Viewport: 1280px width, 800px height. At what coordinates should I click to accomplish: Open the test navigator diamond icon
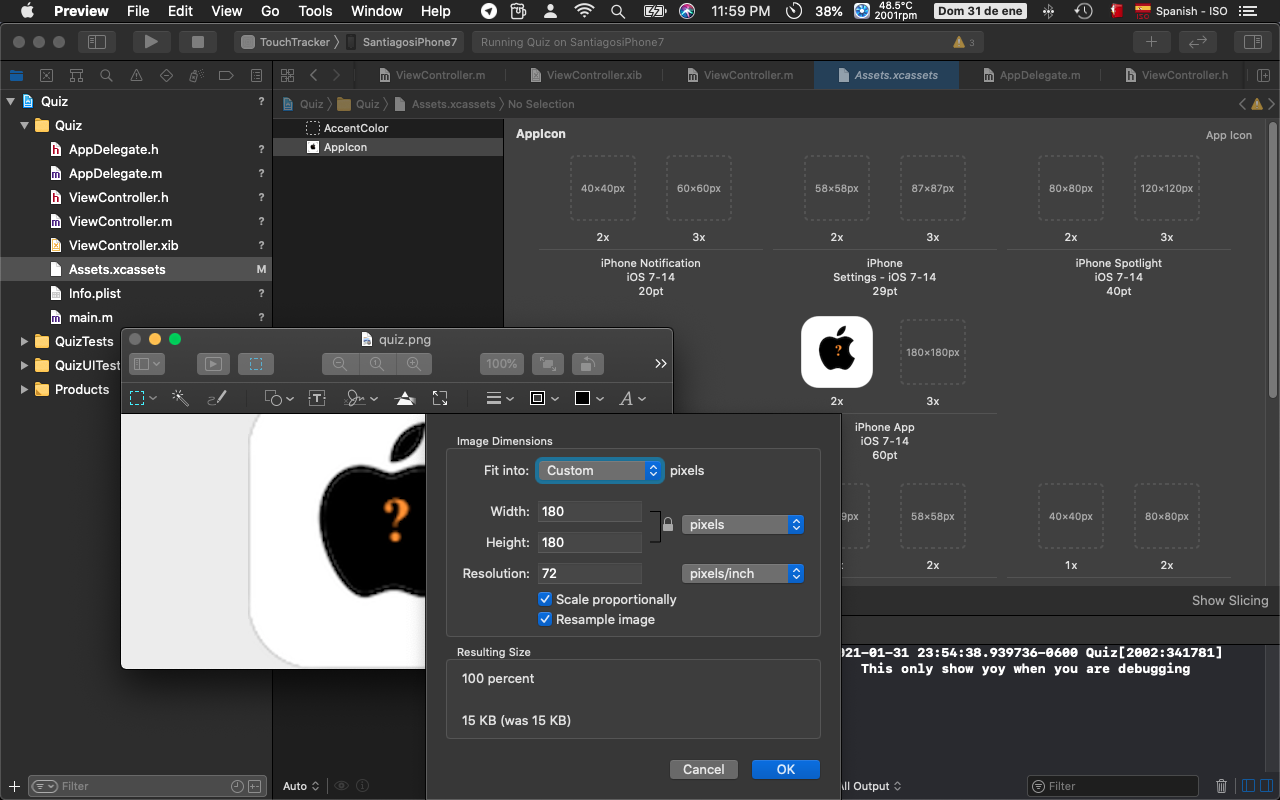click(x=166, y=75)
